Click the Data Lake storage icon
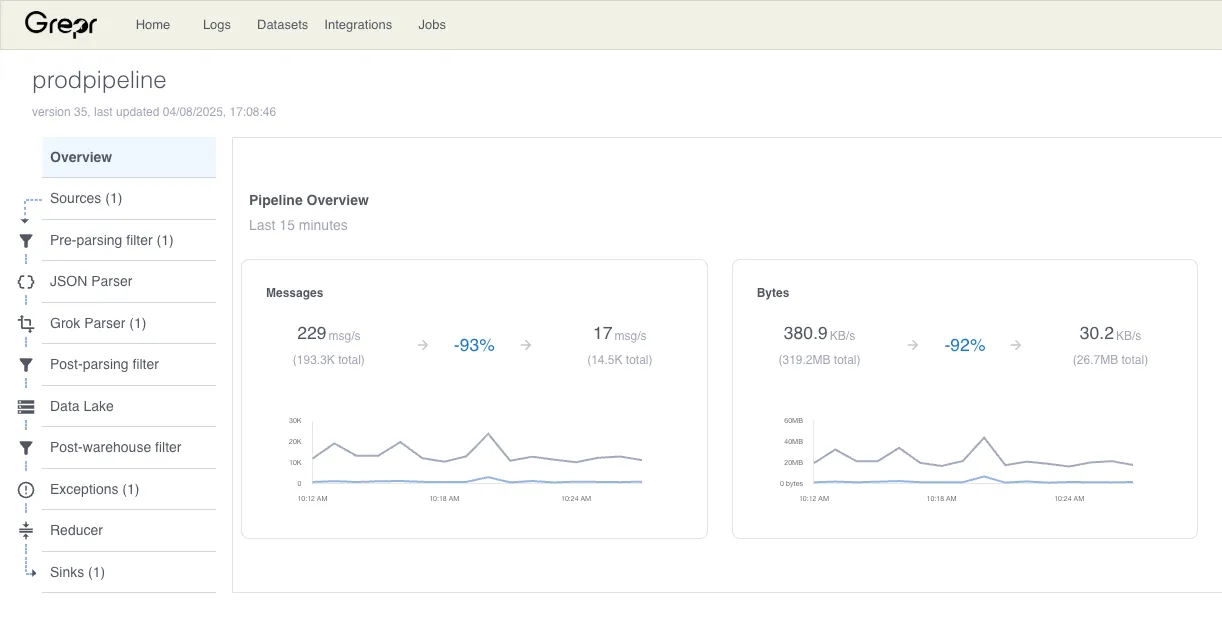This screenshot has height=618, width=1222. [26, 407]
